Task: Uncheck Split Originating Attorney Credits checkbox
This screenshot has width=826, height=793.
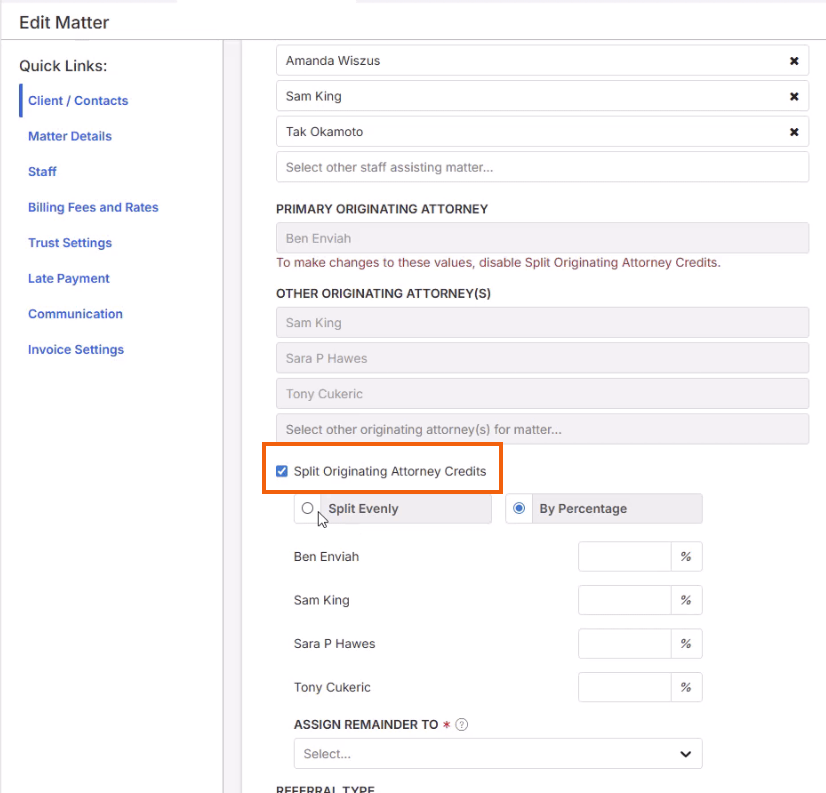Action: tap(282, 471)
